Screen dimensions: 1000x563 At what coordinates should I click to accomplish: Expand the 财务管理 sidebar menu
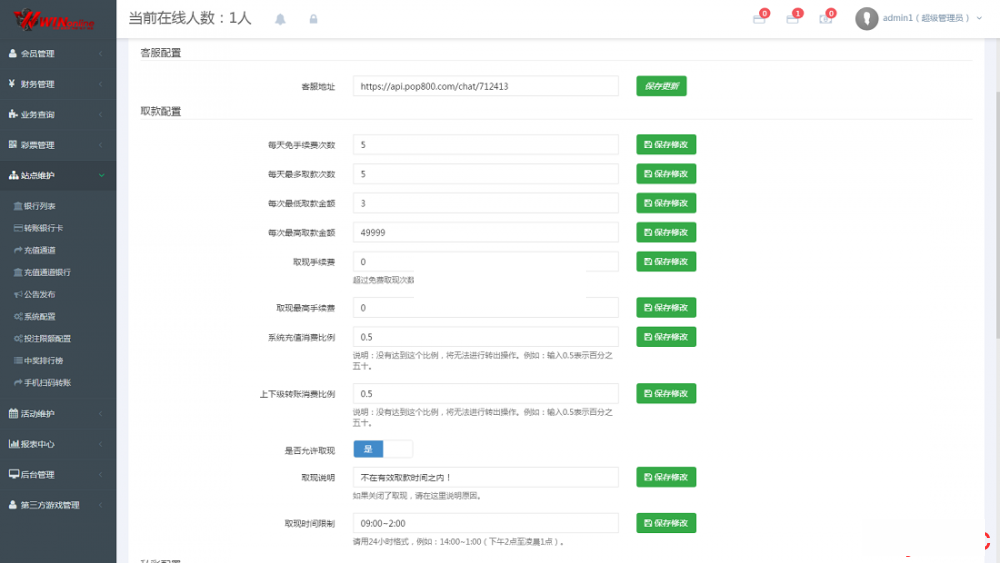coord(58,84)
